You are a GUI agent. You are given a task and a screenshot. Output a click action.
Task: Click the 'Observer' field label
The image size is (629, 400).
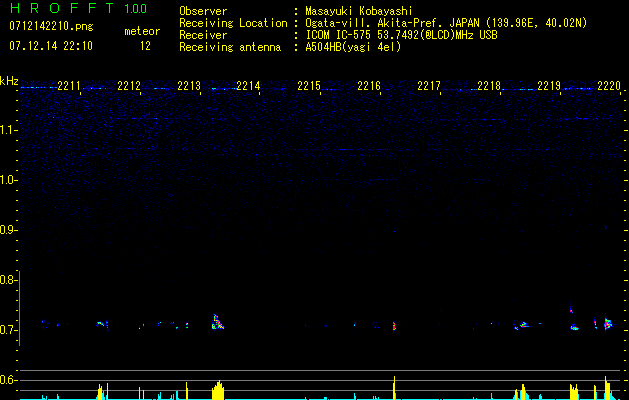pos(203,11)
